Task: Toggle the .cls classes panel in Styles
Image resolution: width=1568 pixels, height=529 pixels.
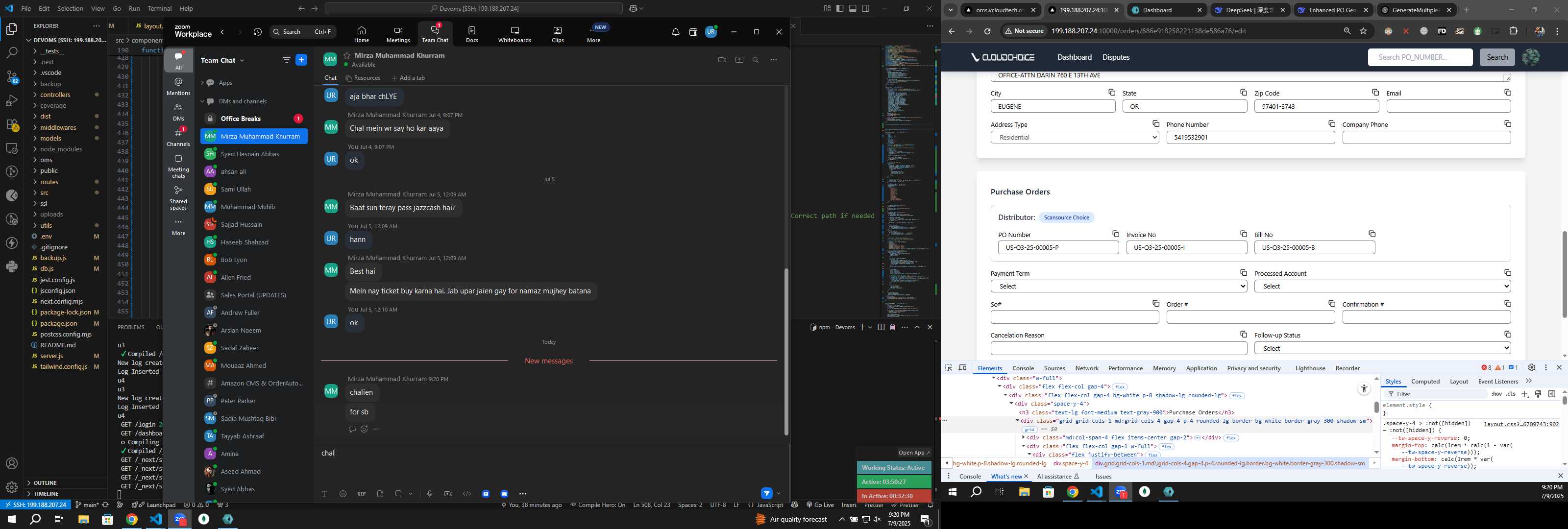Action: tap(1511, 394)
